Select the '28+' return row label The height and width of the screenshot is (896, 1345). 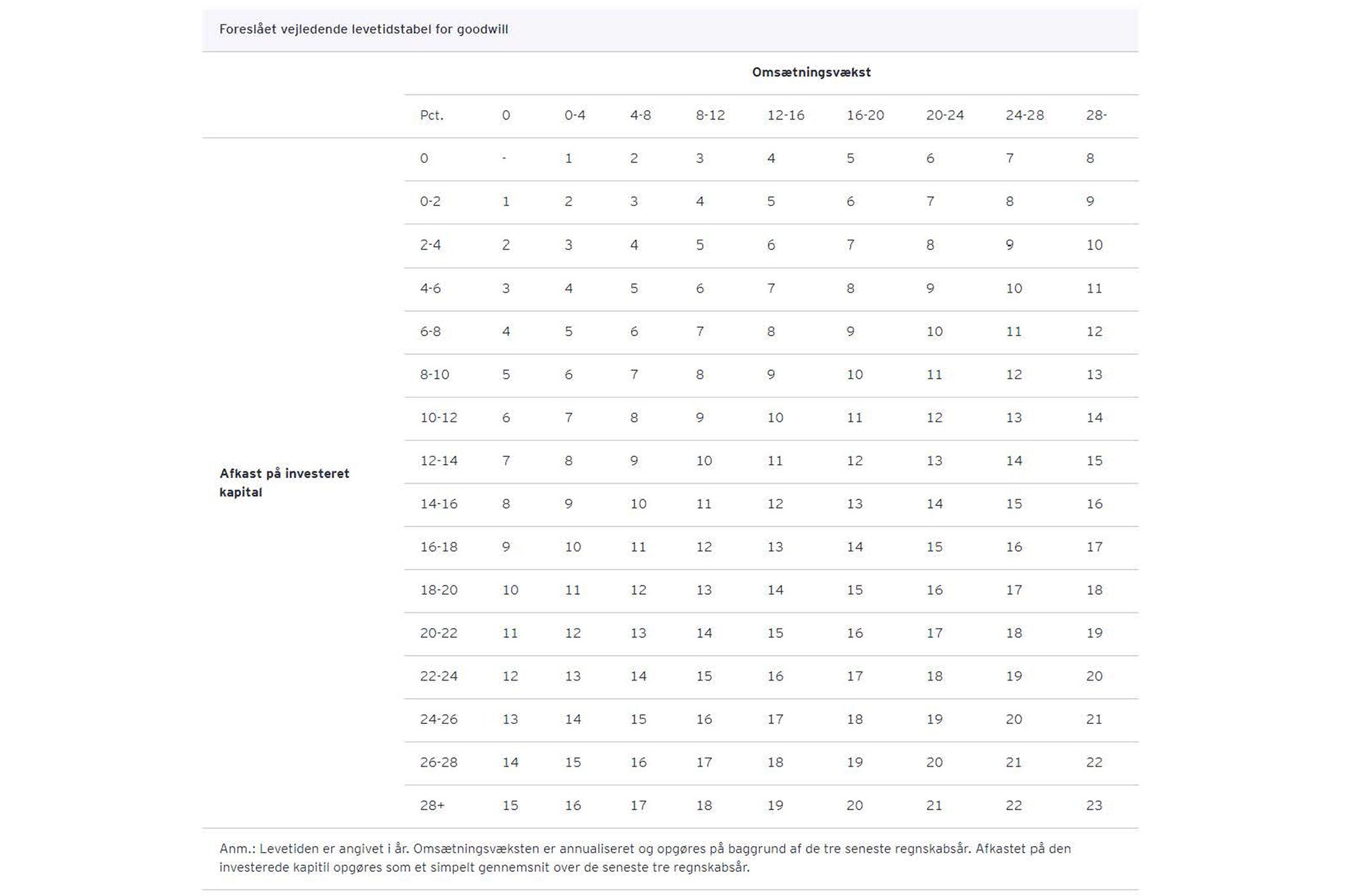click(432, 805)
